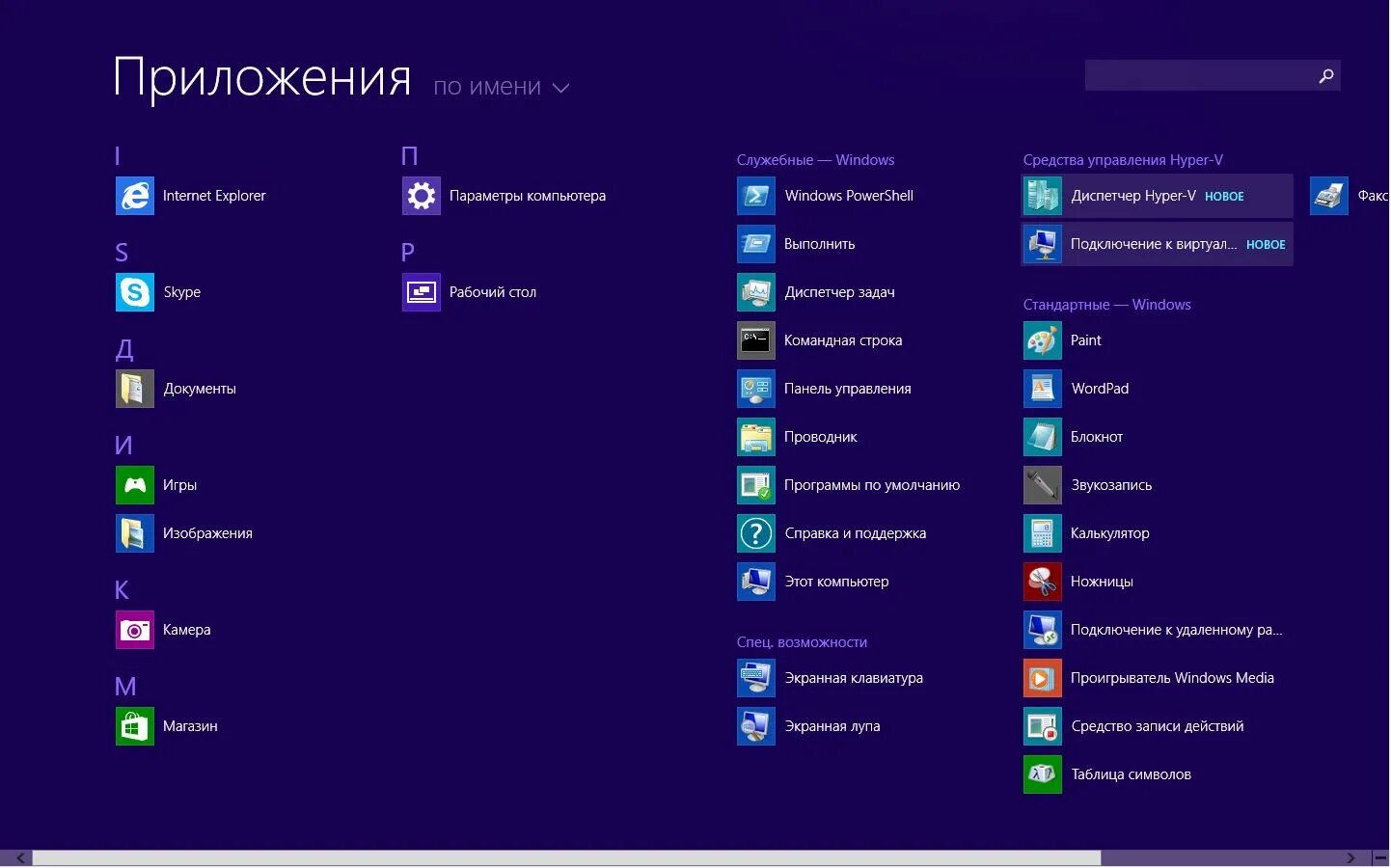
Task: Start Звукозапись microphone icon
Action: tap(1043, 485)
